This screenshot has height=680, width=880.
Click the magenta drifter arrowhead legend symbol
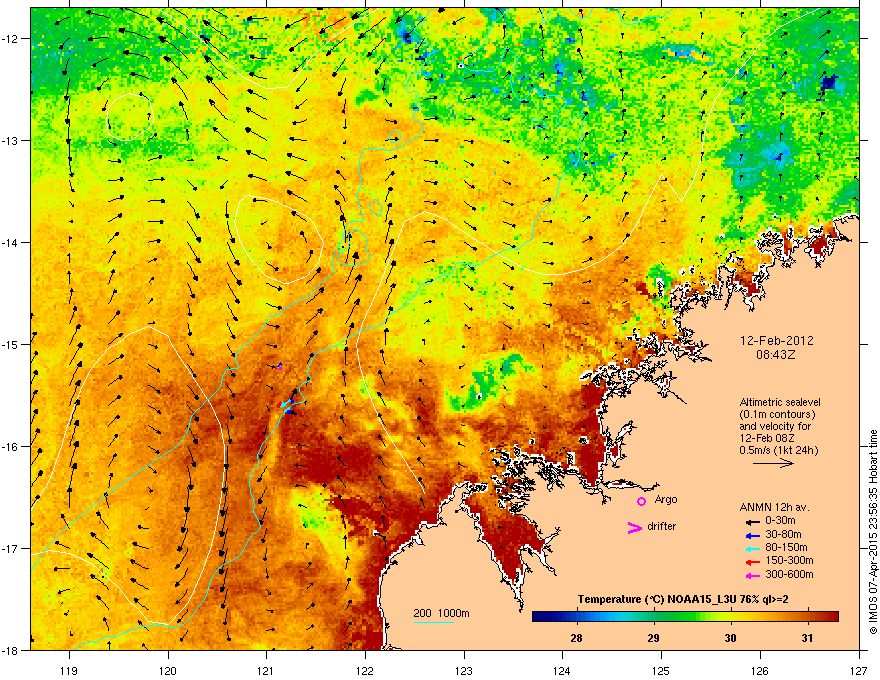pos(634,527)
